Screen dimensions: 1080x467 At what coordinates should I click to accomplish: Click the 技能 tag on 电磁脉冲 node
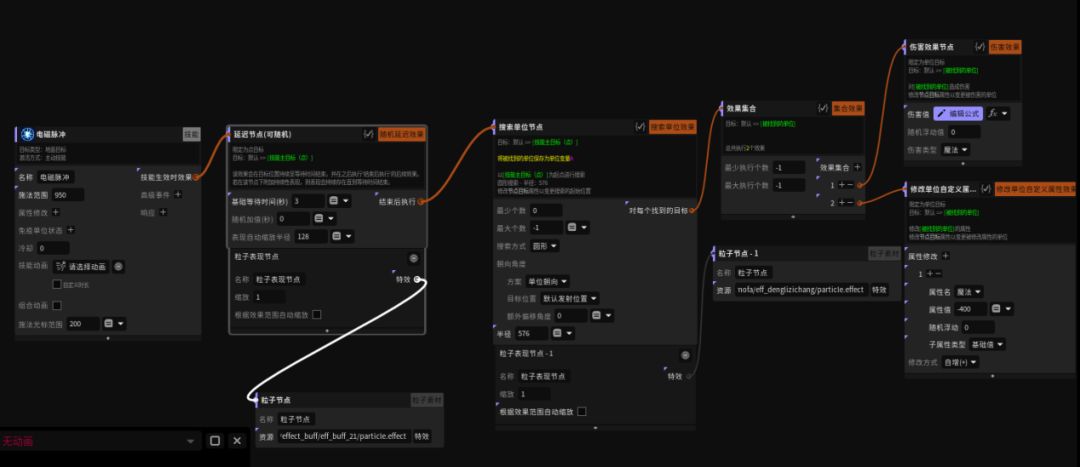191,134
